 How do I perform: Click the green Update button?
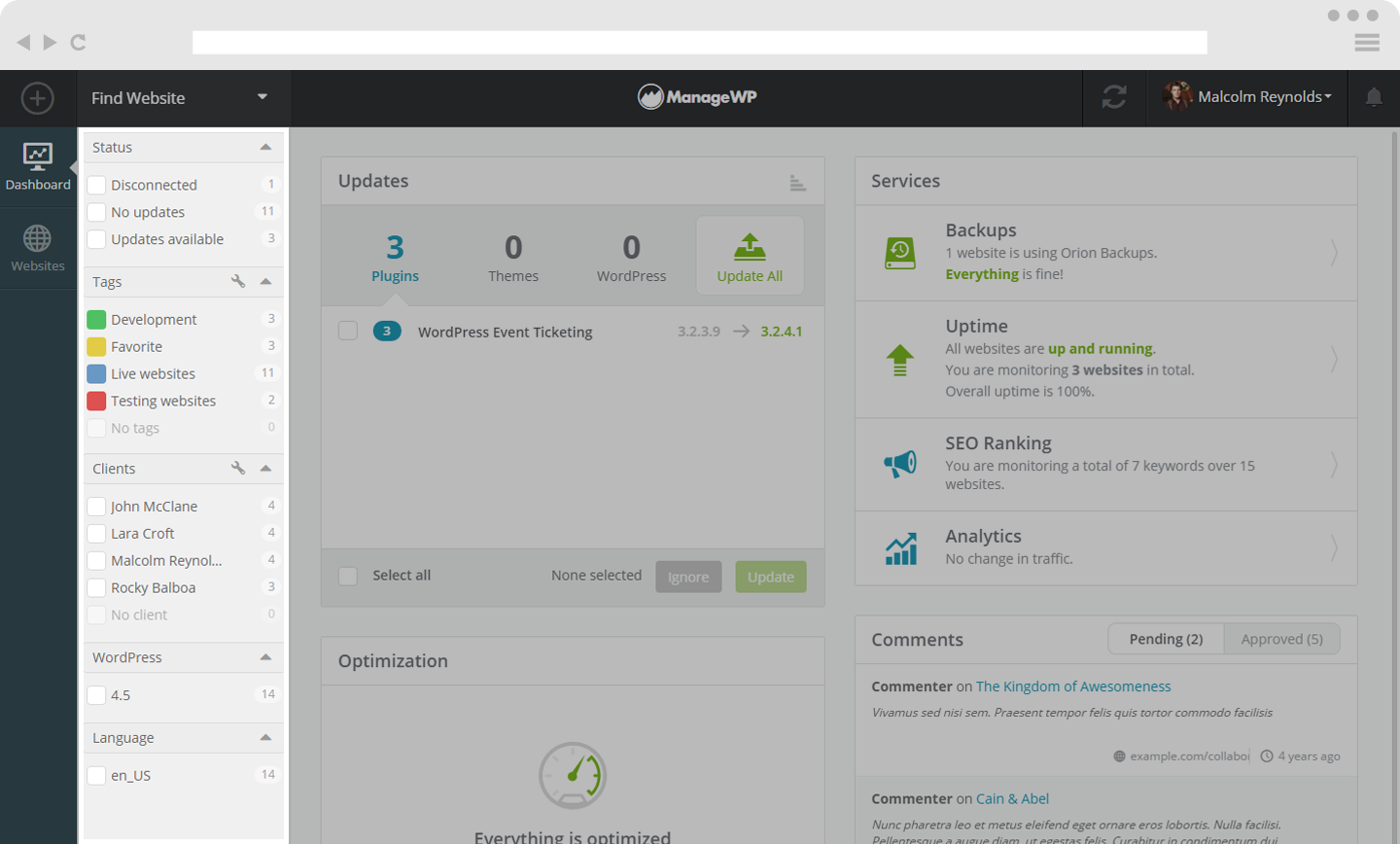click(x=771, y=577)
